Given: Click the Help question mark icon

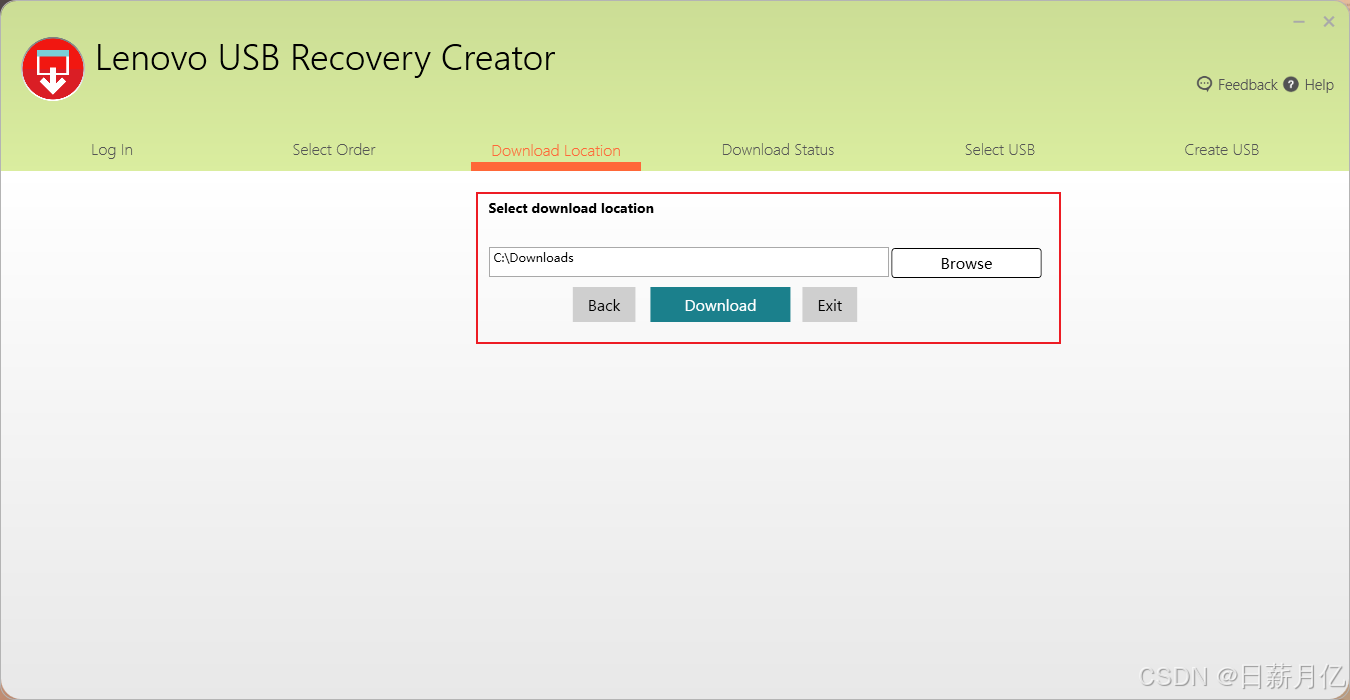Looking at the screenshot, I should click(x=1291, y=84).
